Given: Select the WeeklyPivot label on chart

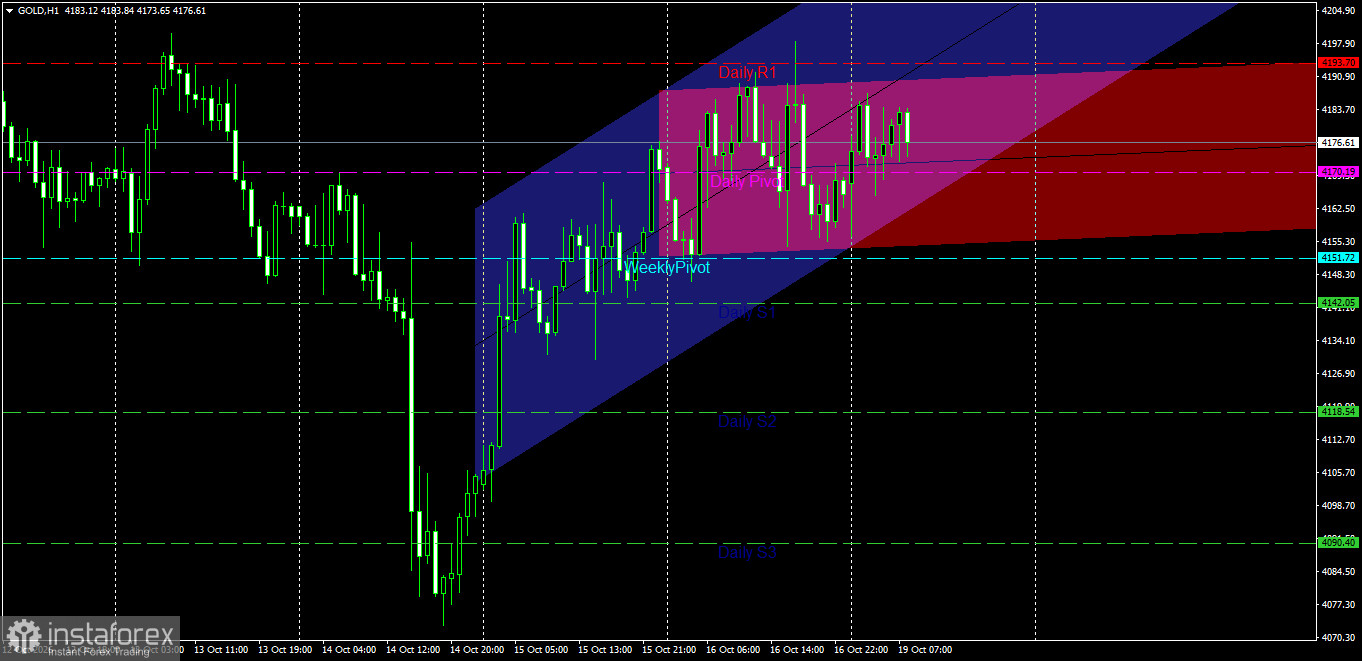Looking at the screenshot, I should click(x=667, y=268).
